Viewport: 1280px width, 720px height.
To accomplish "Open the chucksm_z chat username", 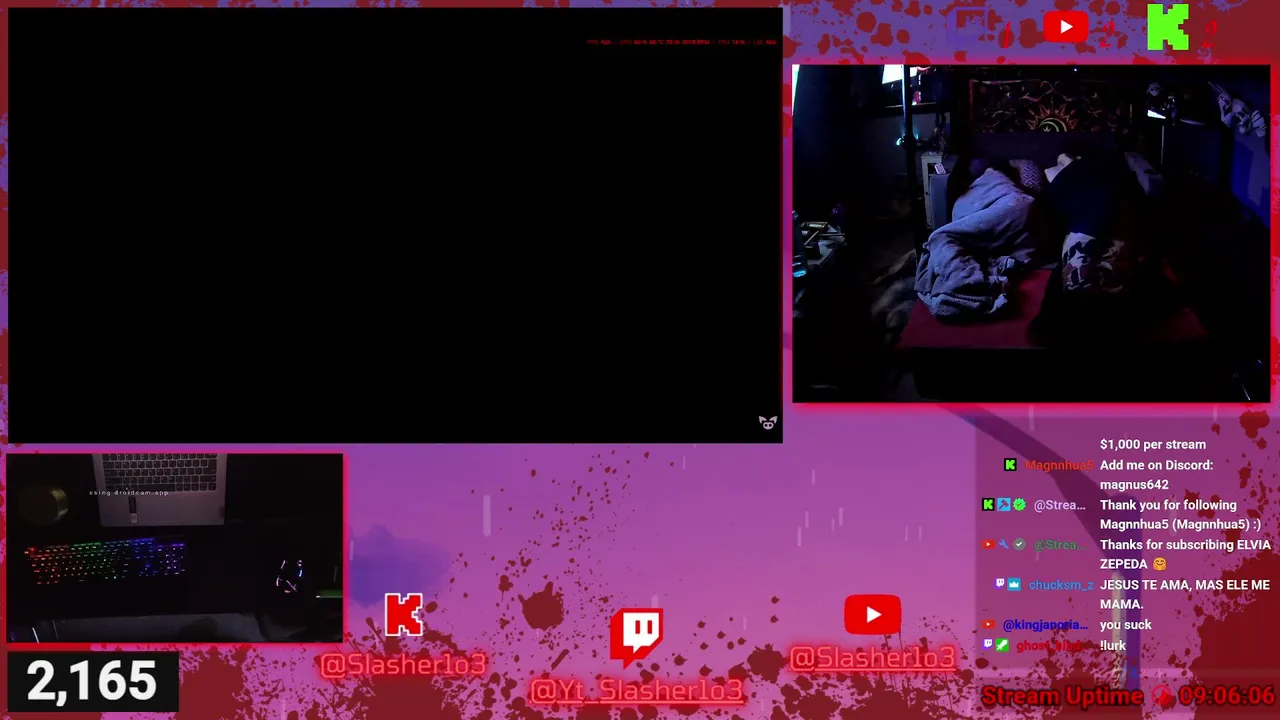I will [1060, 585].
